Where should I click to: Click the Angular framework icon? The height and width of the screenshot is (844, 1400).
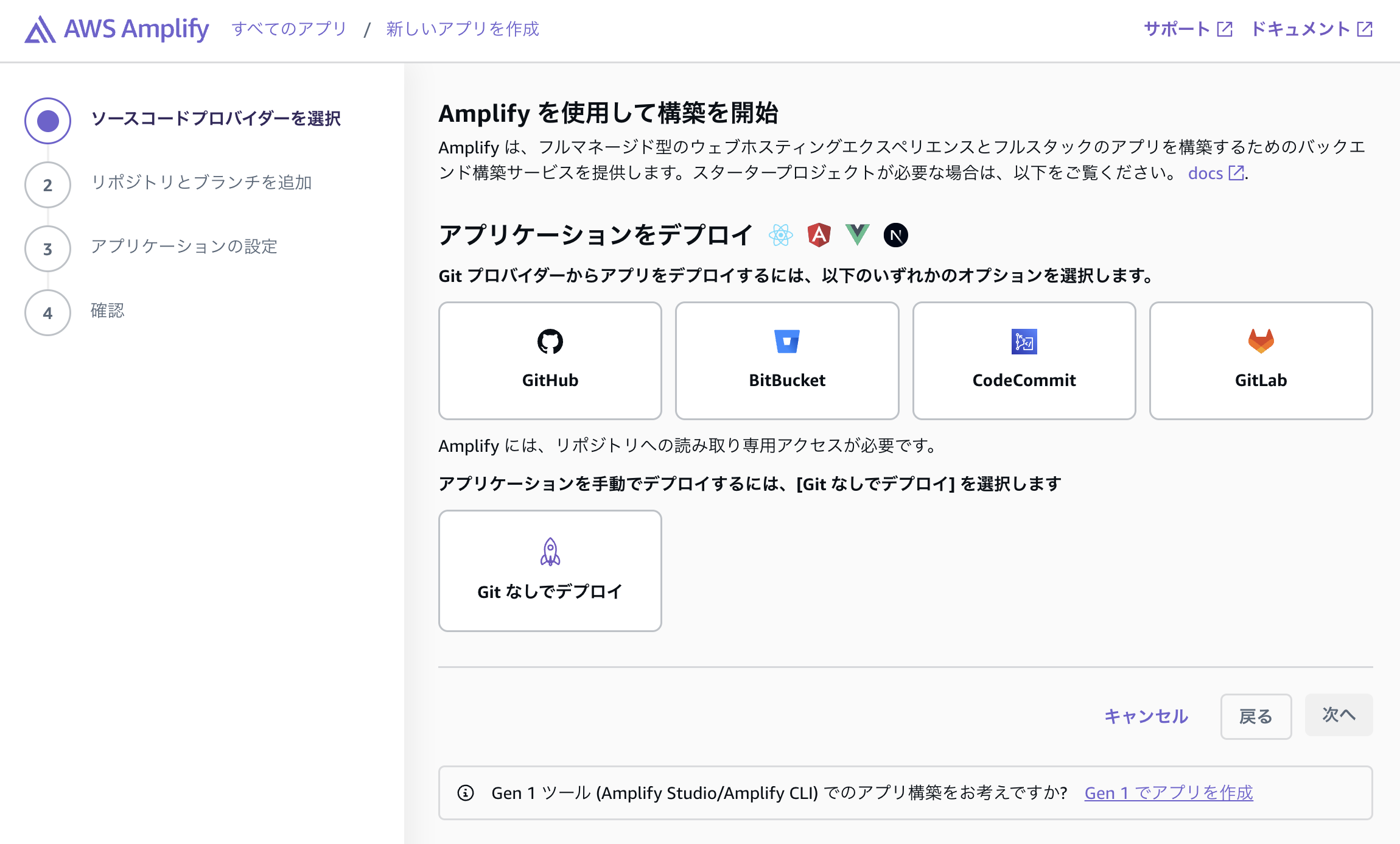click(x=819, y=234)
